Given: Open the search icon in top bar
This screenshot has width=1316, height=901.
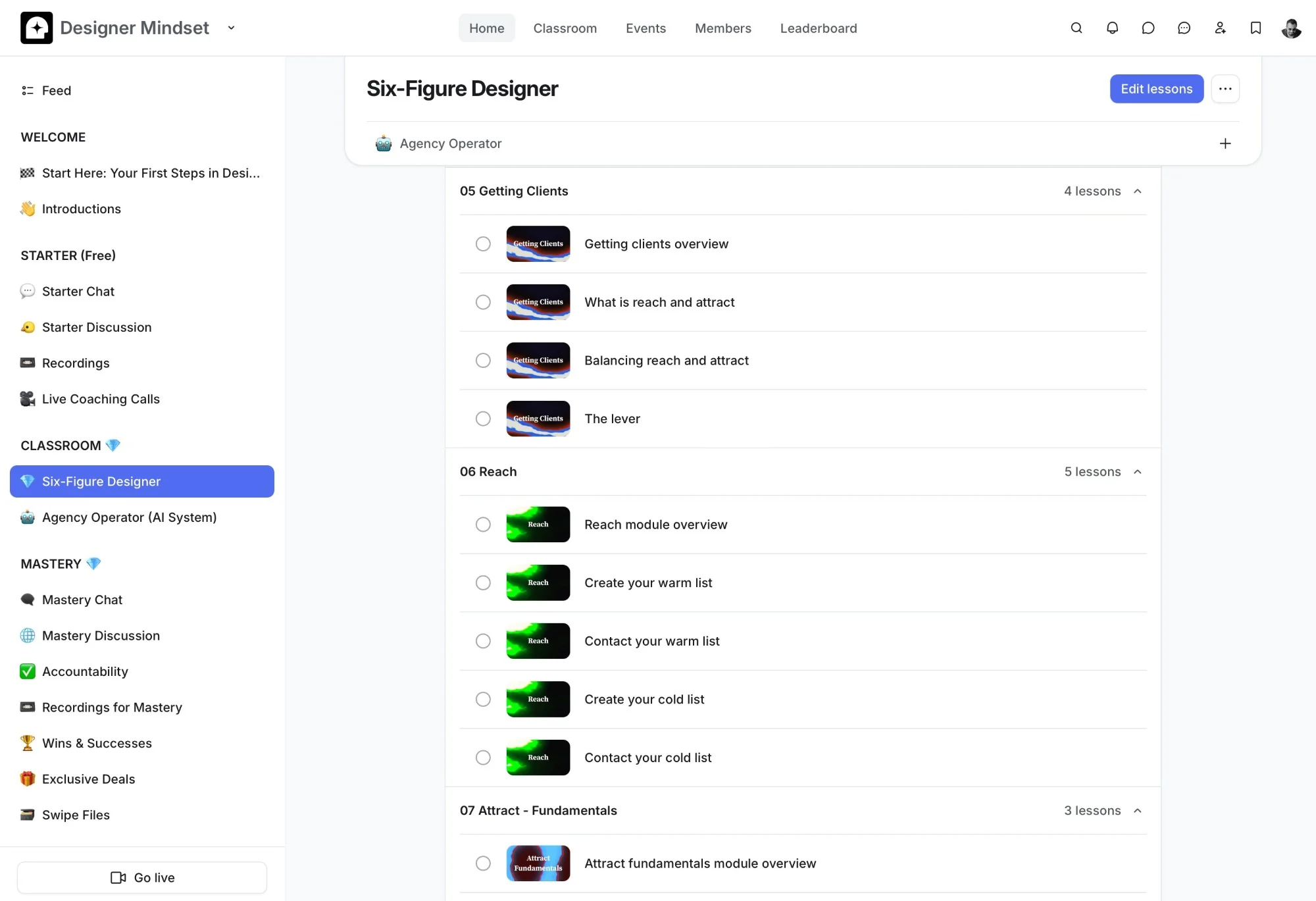Looking at the screenshot, I should pos(1076,28).
